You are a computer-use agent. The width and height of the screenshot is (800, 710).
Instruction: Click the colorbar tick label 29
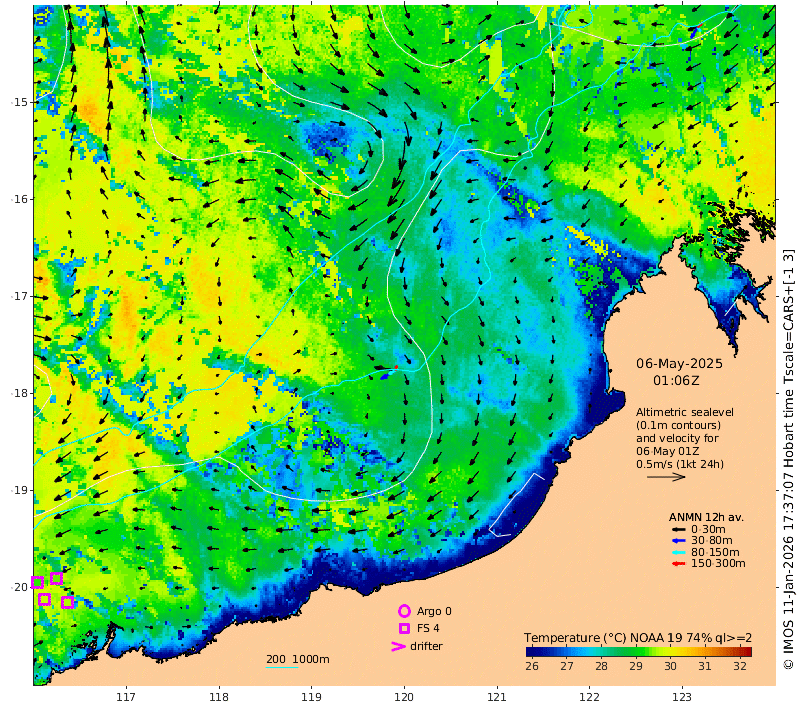(636, 666)
